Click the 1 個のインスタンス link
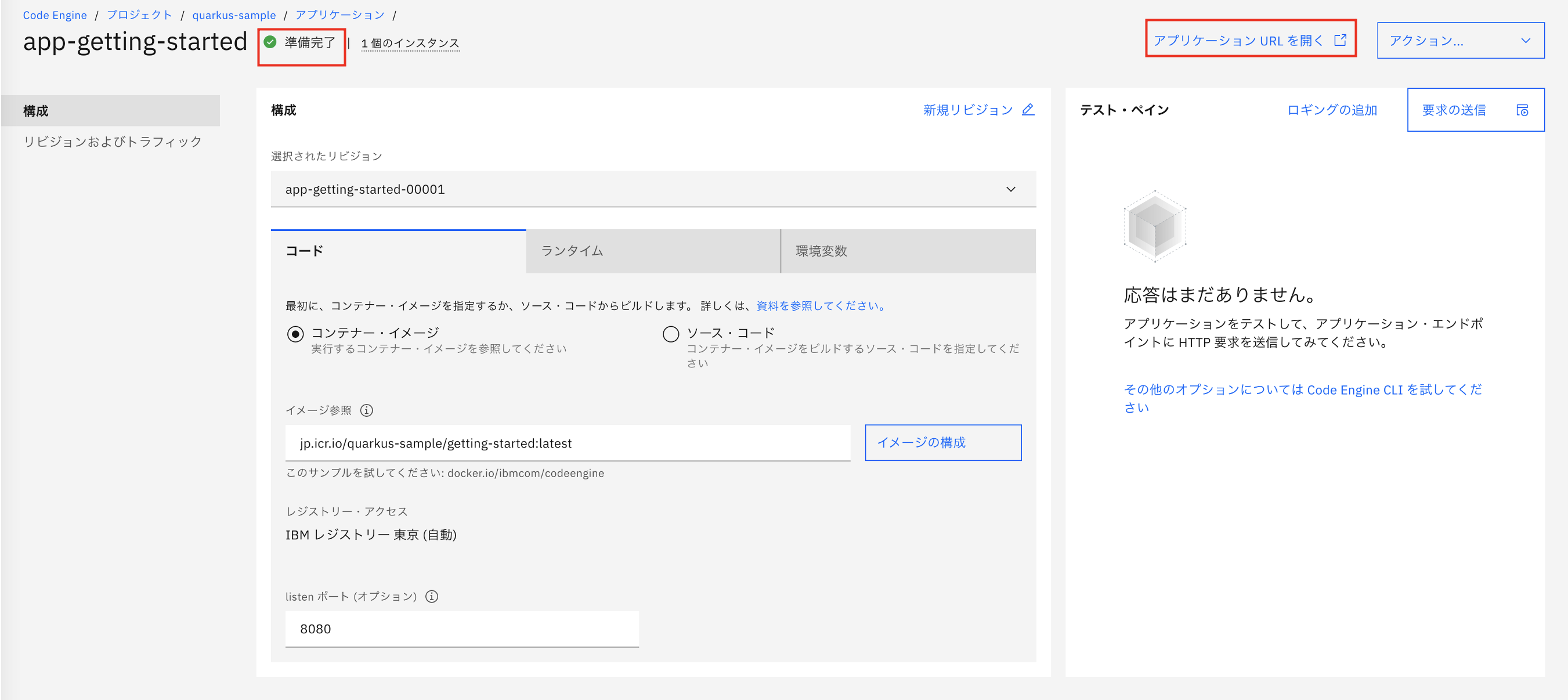 coord(410,43)
